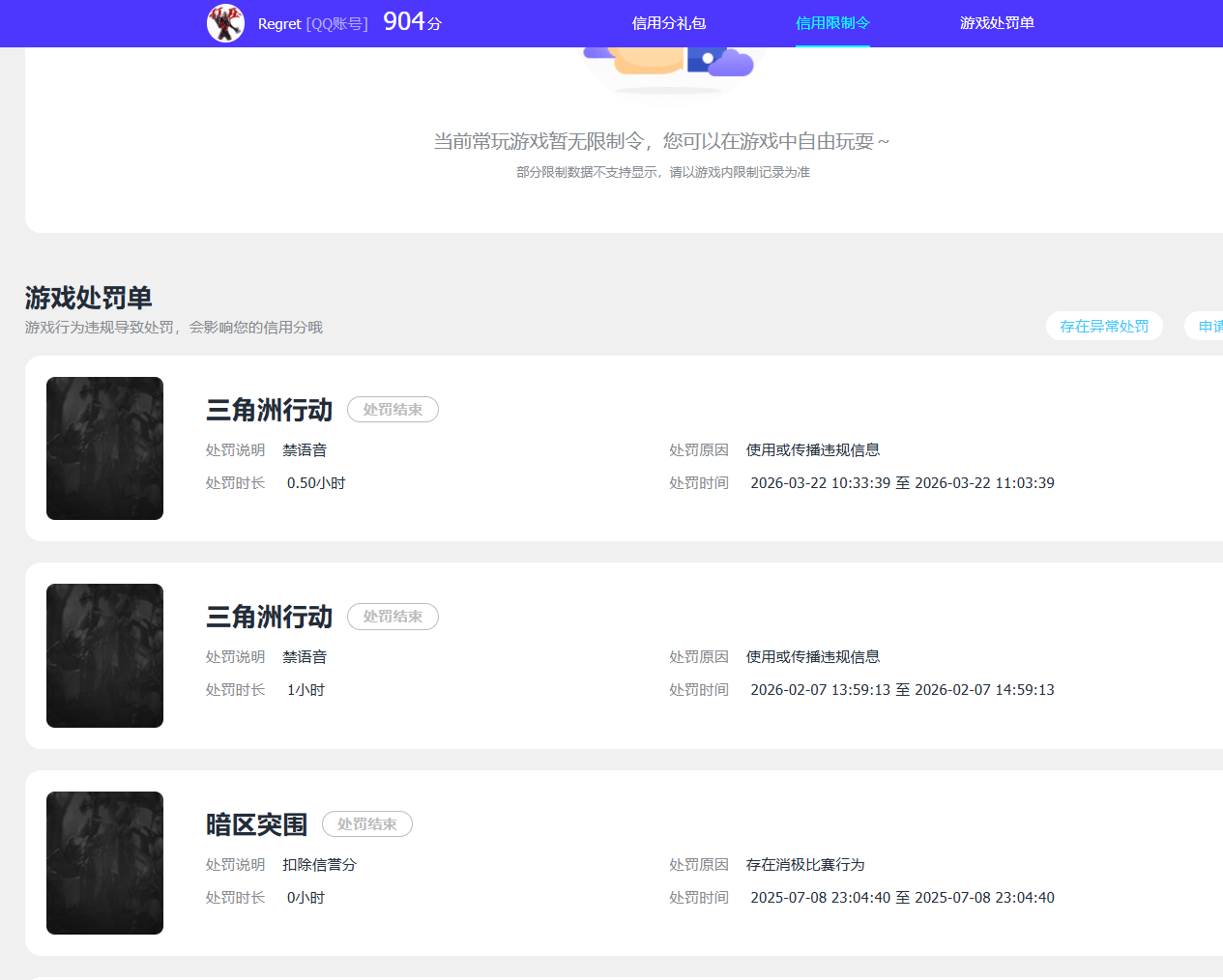Click 处罚结束 badge on the 0.50小时 penalty
The height and width of the screenshot is (980, 1223).
393,410
